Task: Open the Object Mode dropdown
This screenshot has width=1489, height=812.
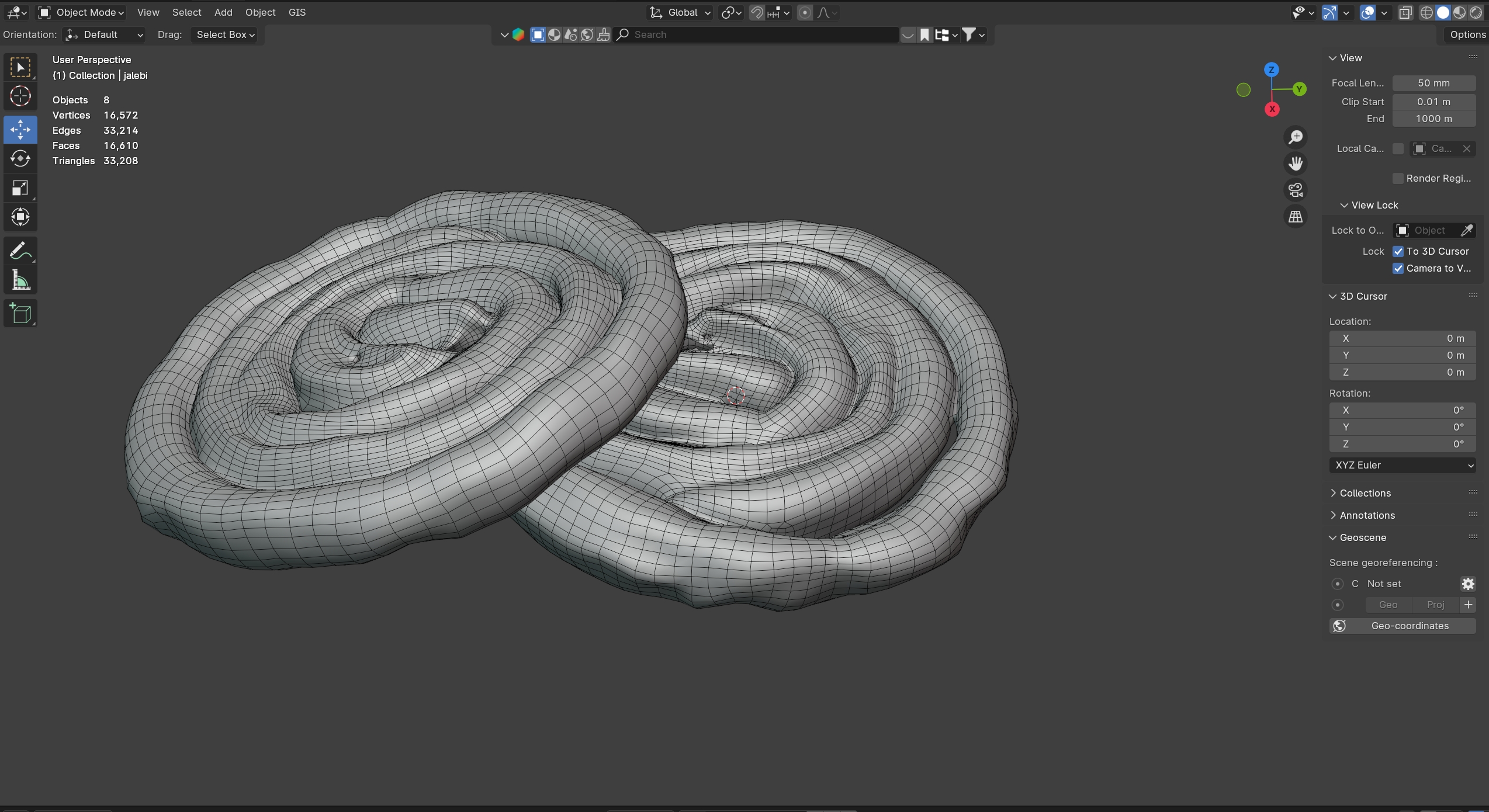Action: (x=82, y=12)
